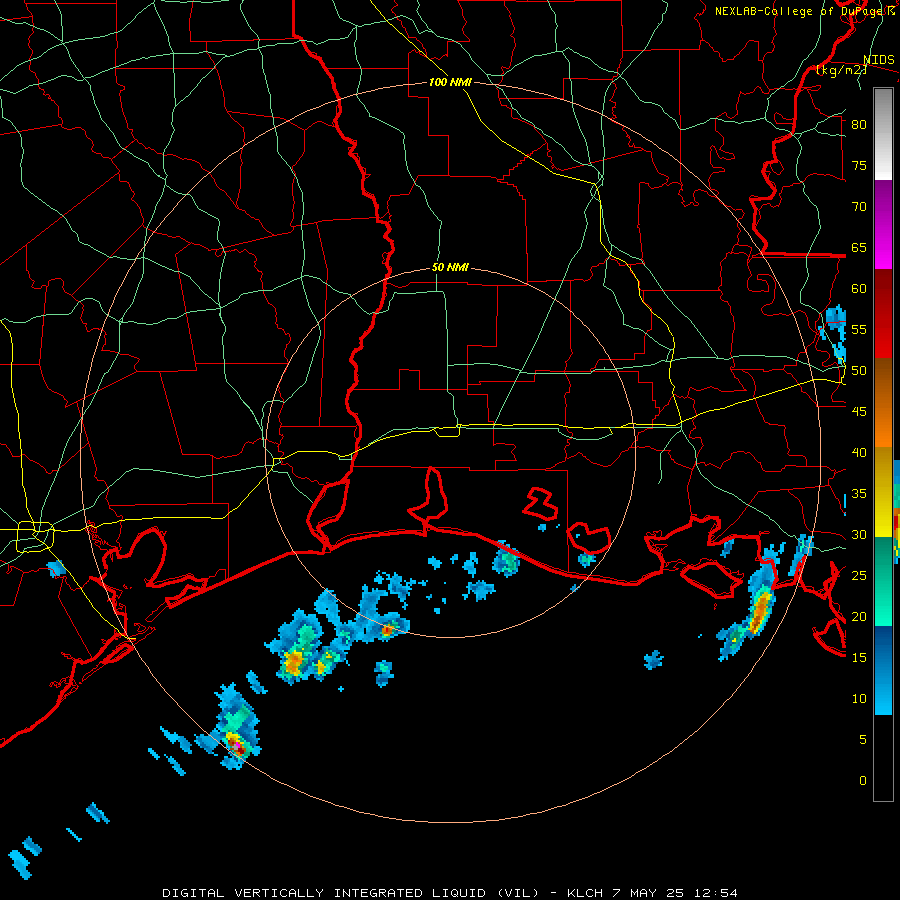Viewport: 900px width, 900px height.
Task: Select the 70 value on the scale
Action: [859, 207]
